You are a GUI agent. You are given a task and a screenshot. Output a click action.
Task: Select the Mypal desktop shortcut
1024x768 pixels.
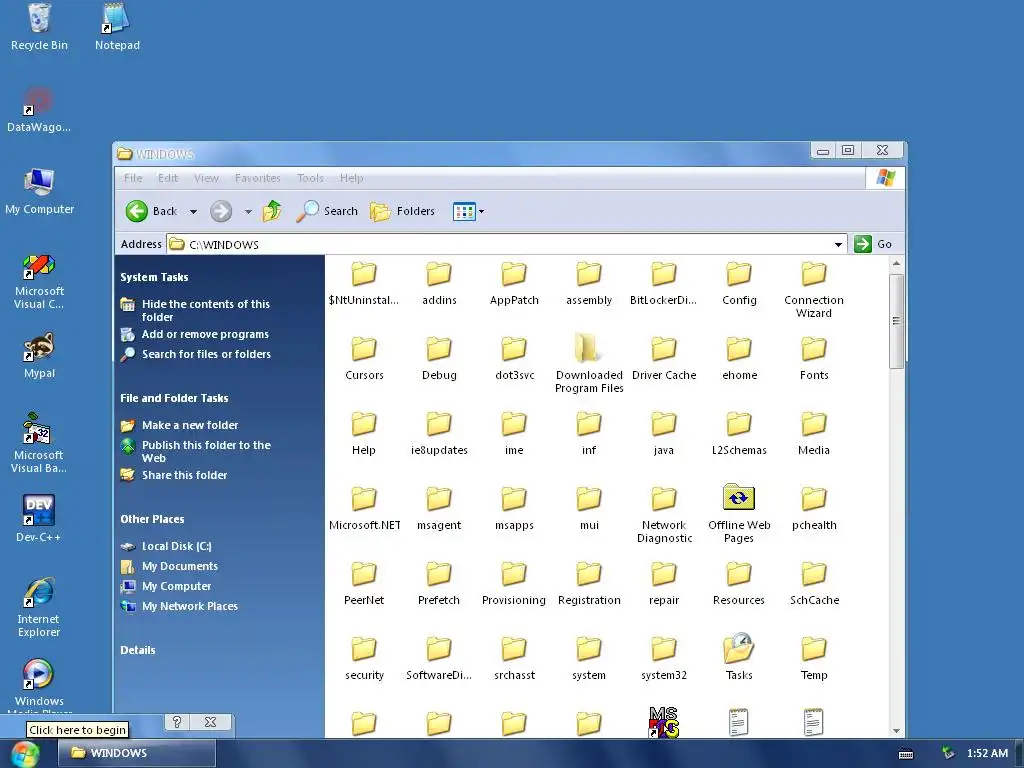[39, 355]
